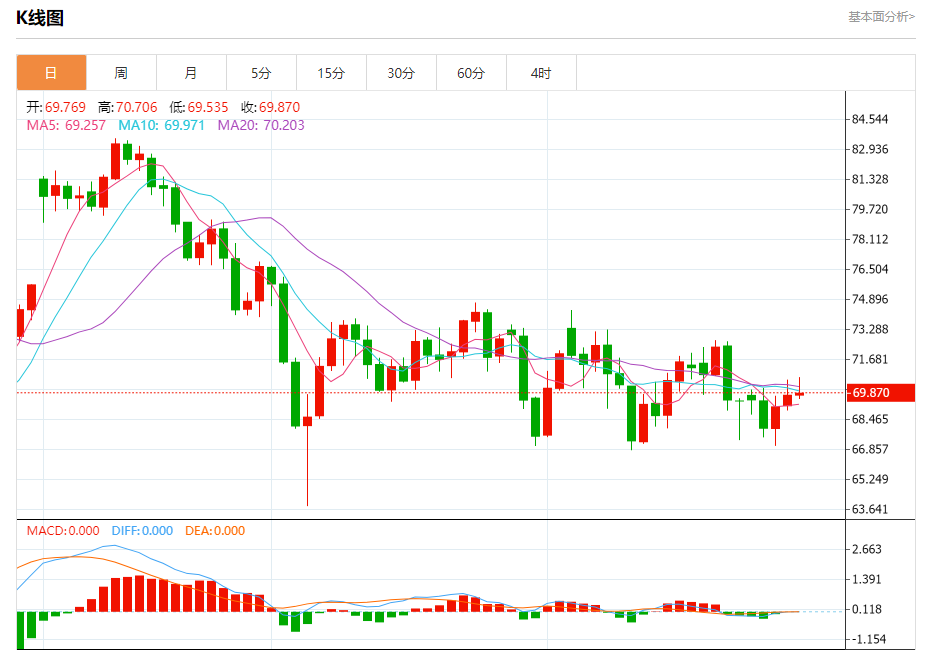Click the 81.328 price axis label
The height and width of the screenshot is (650, 927).
(870, 179)
